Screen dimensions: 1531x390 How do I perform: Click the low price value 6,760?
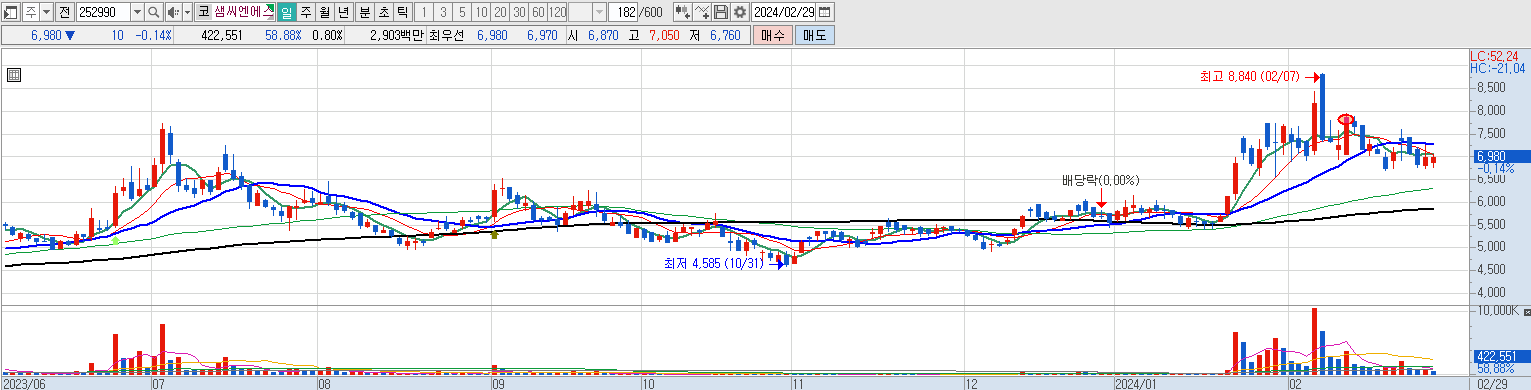coord(725,35)
